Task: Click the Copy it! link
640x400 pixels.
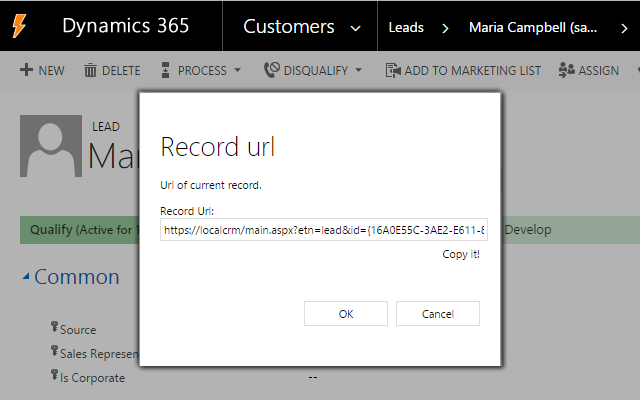Action: point(461,254)
